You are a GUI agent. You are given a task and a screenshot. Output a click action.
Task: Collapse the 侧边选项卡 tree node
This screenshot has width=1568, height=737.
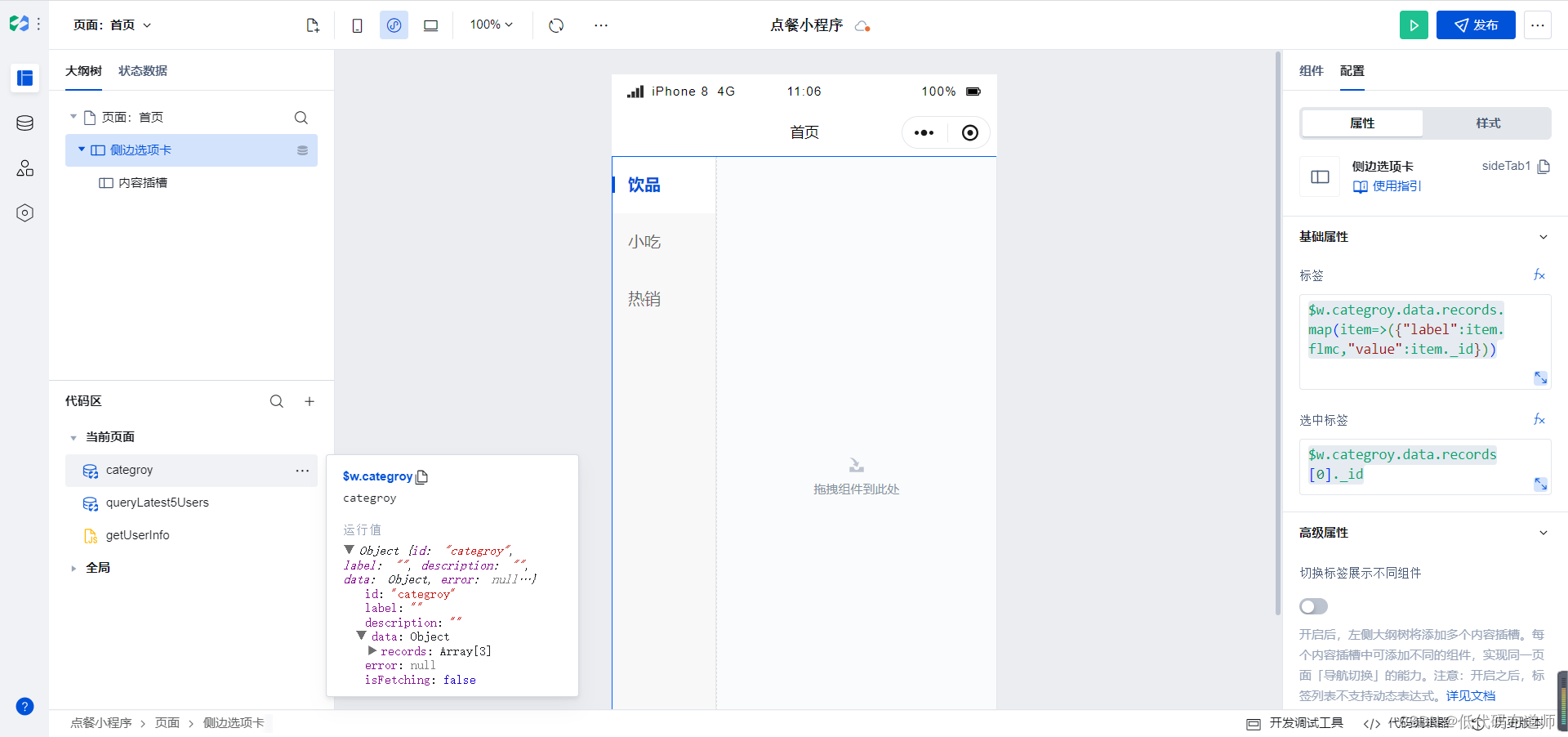(82, 150)
